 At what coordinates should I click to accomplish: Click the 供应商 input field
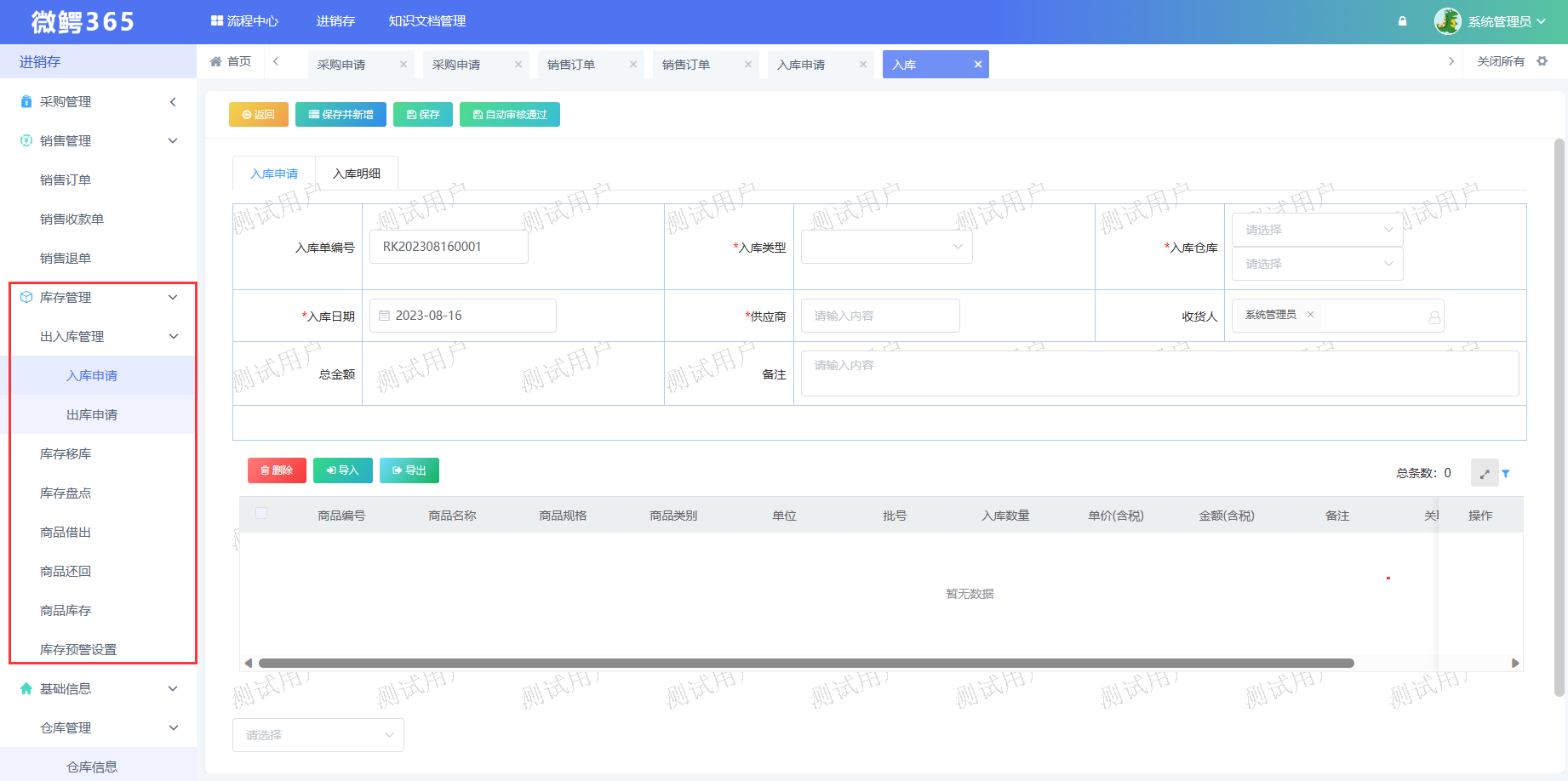click(879, 316)
